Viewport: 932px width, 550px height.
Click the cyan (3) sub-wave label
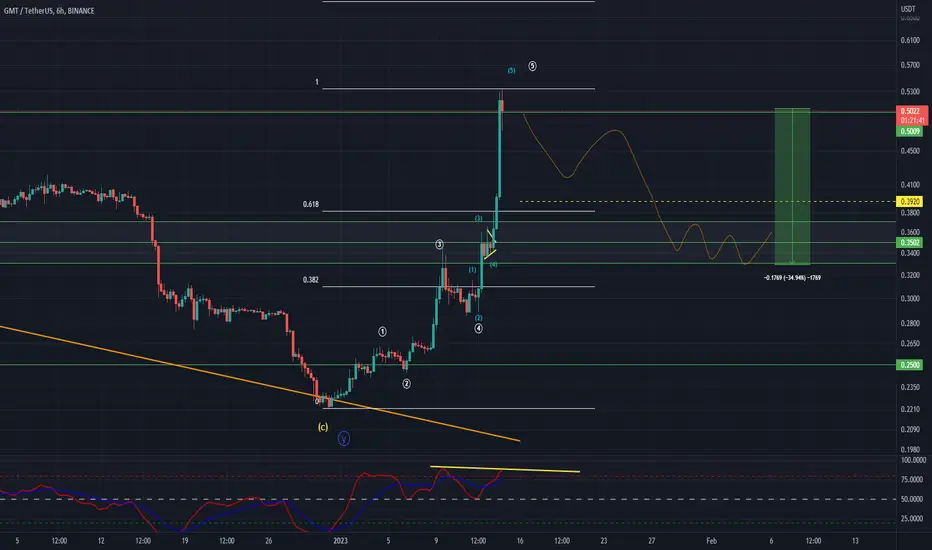pos(478,219)
